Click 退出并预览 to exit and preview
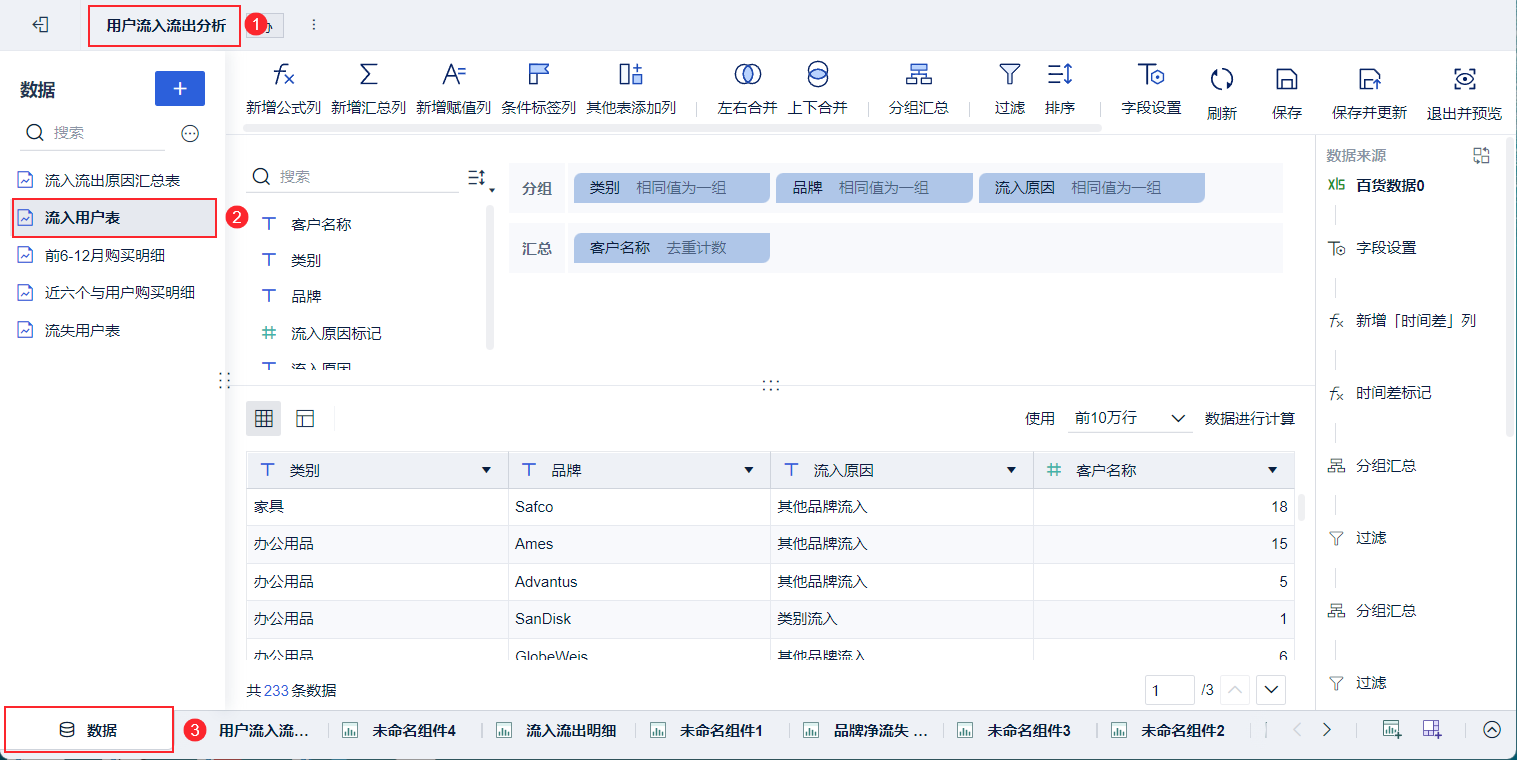1517x760 pixels. [1464, 93]
